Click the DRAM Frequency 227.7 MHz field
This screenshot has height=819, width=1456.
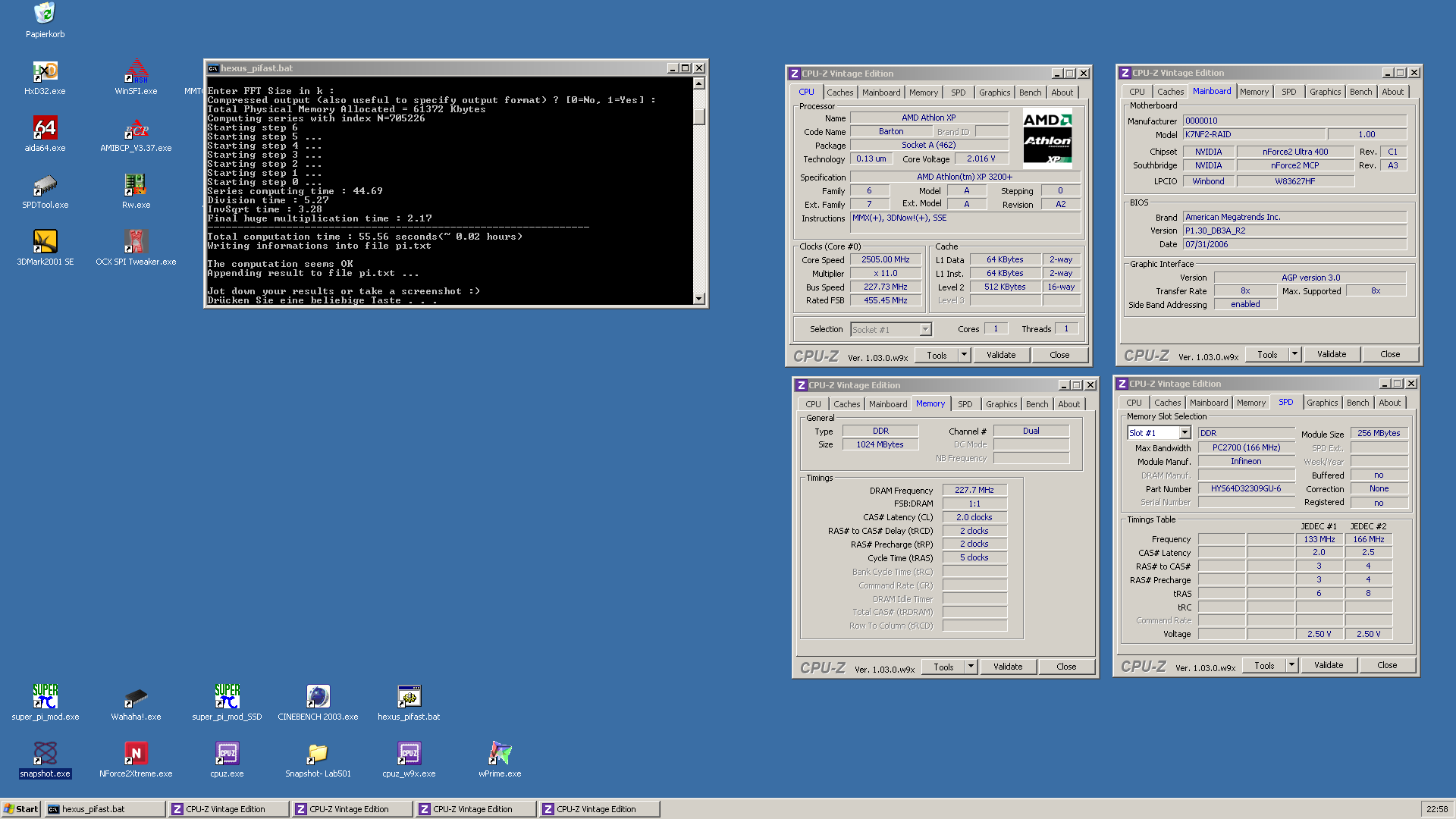point(974,491)
